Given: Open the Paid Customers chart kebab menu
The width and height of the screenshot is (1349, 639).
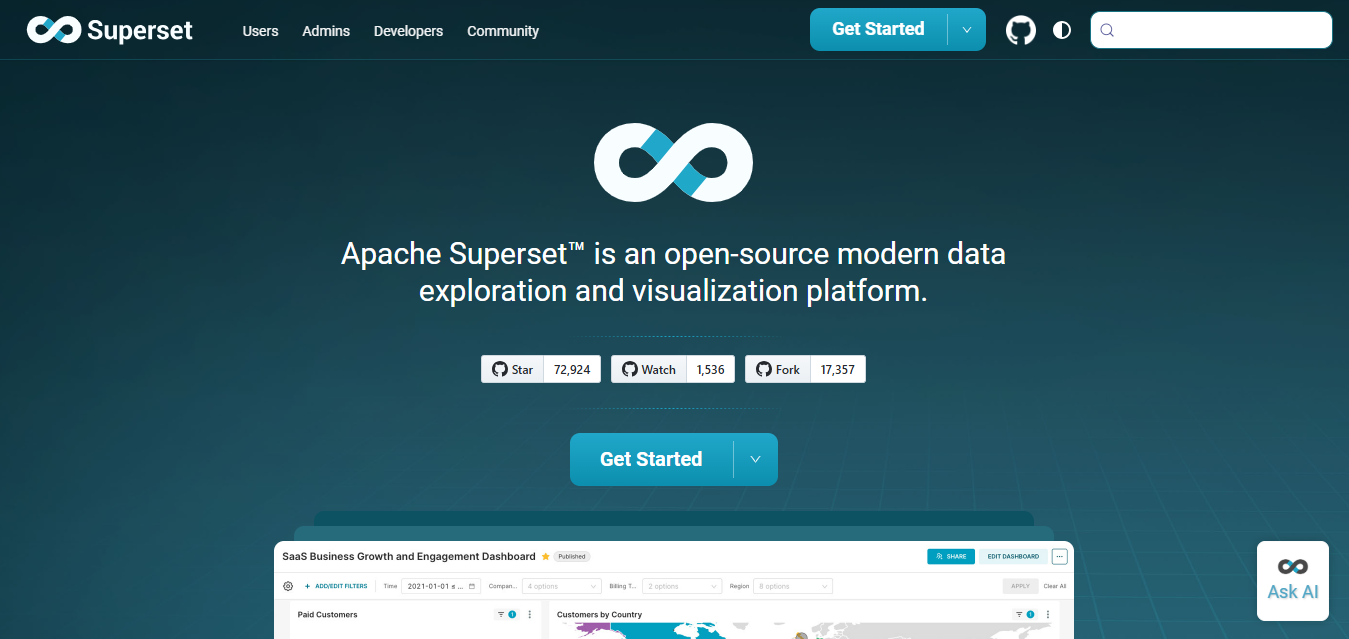Looking at the screenshot, I should click(x=530, y=614).
